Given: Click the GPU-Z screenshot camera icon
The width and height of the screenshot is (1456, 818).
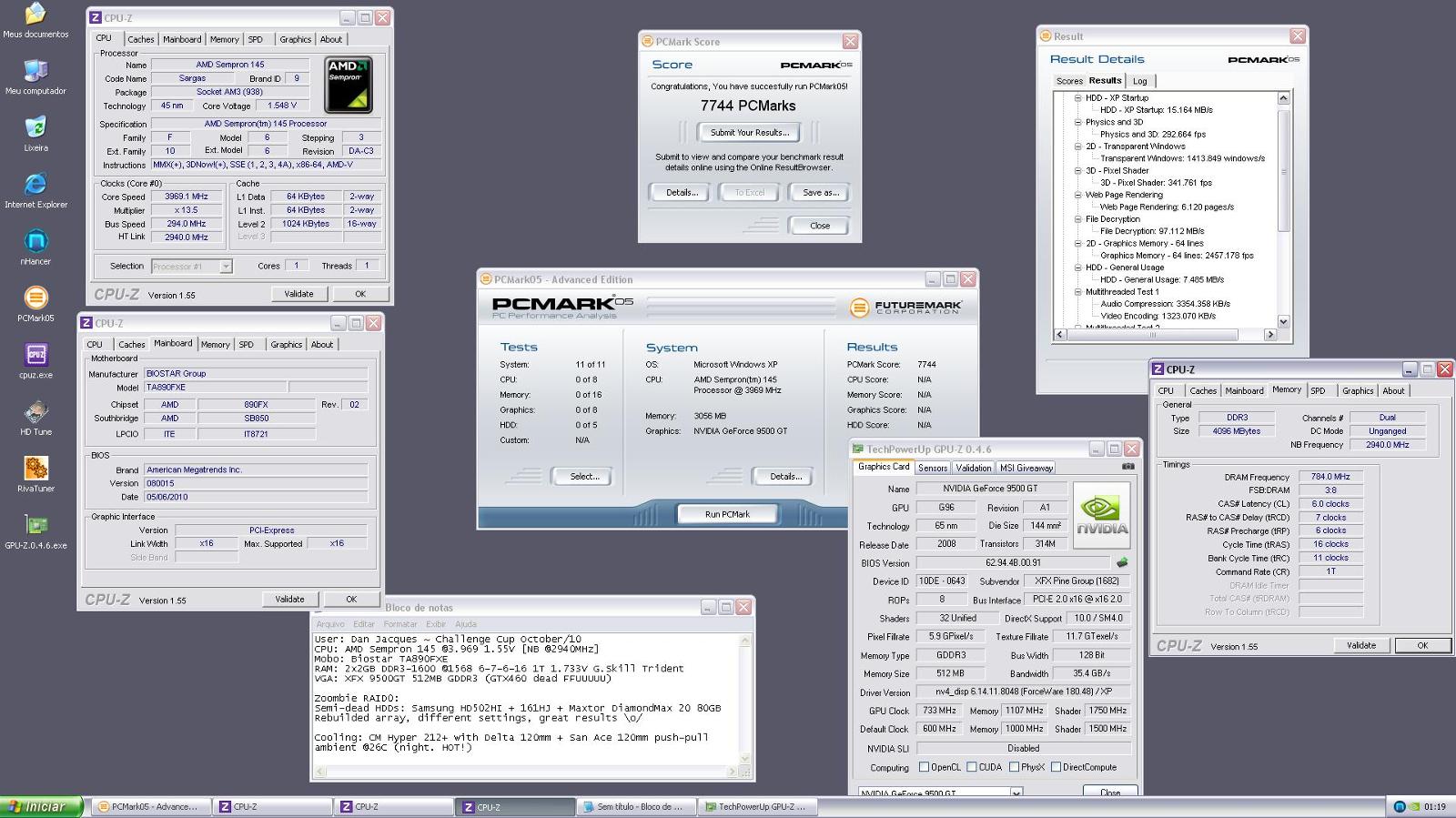Looking at the screenshot, I should pos(1128,467).
